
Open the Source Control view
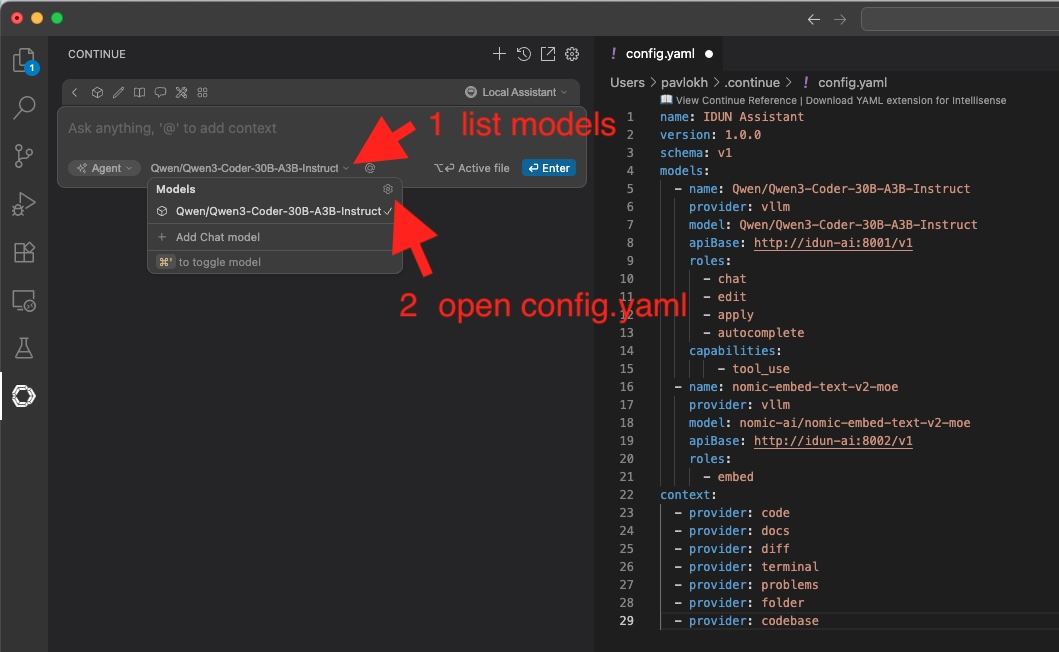point(24,156)
